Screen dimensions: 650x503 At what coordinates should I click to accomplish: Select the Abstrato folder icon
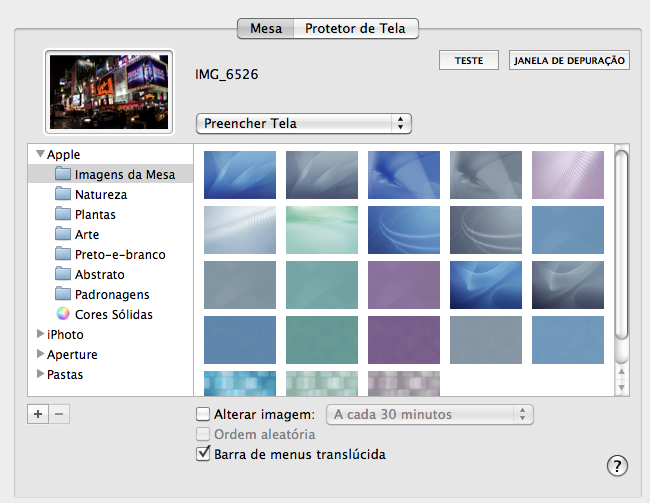click(x=63, y=274)
